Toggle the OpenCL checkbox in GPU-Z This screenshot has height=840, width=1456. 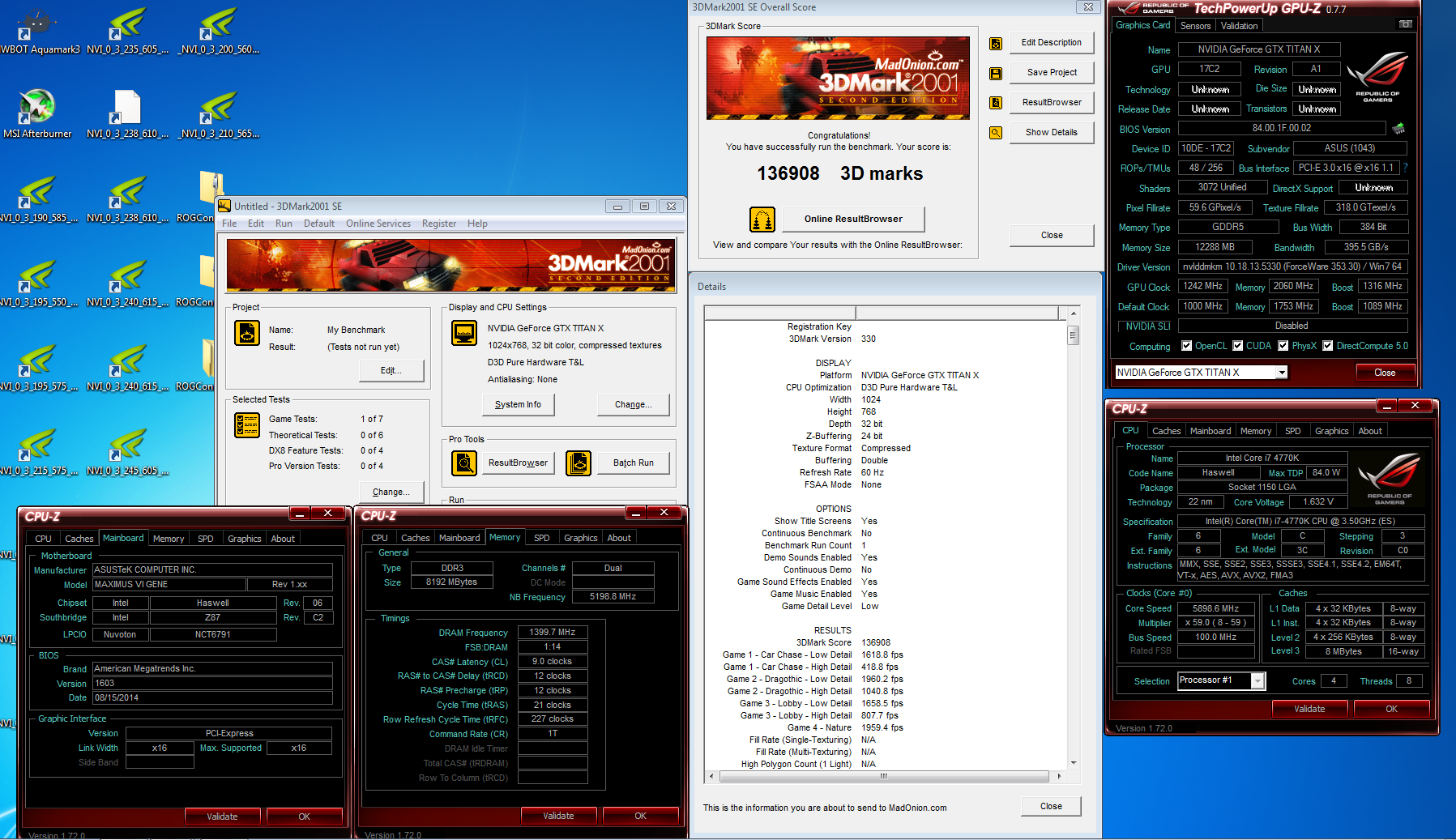pyautogui.click(x=1187, y=346)
